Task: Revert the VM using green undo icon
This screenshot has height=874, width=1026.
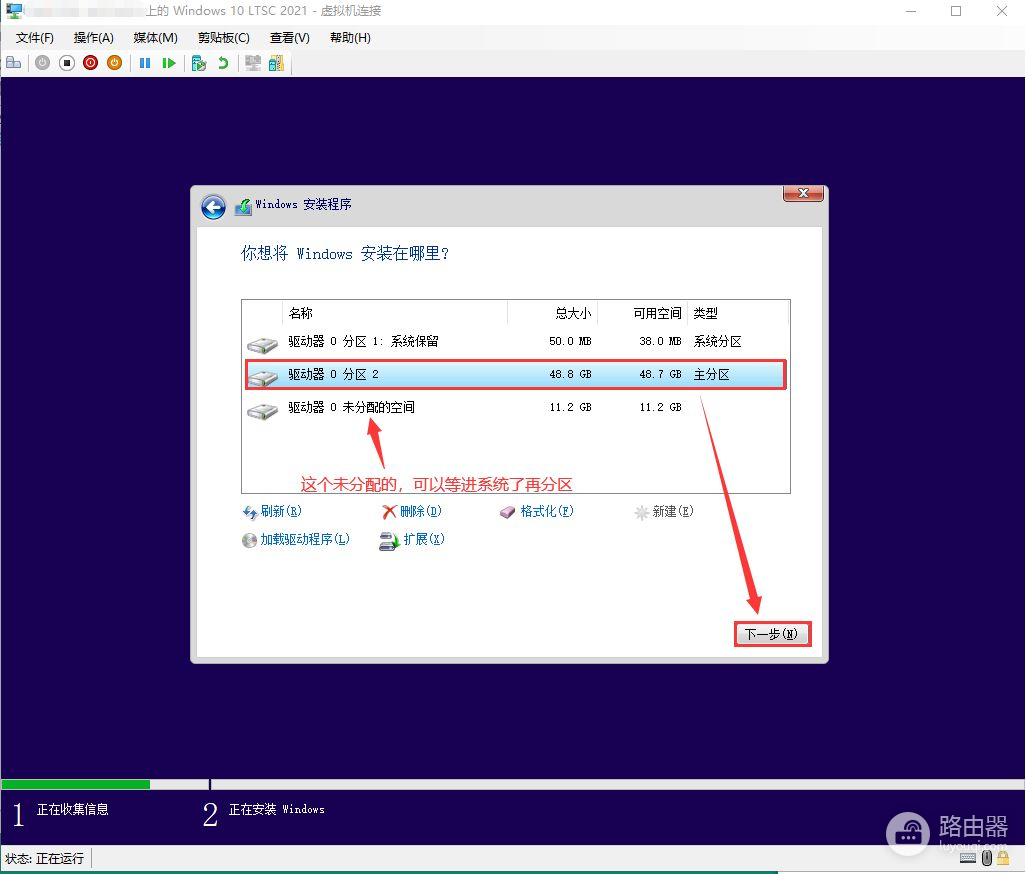Action: (223, 63)
